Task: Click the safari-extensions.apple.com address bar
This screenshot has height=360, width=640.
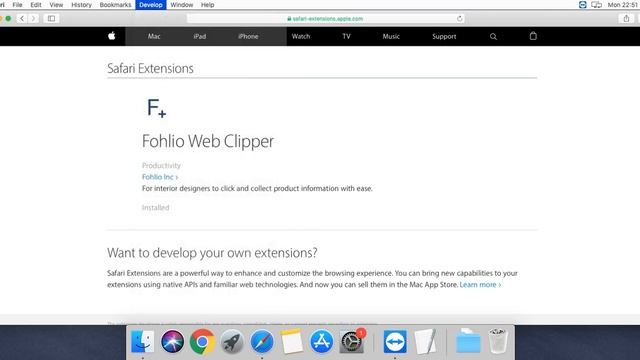Action: tap(325, 18)
